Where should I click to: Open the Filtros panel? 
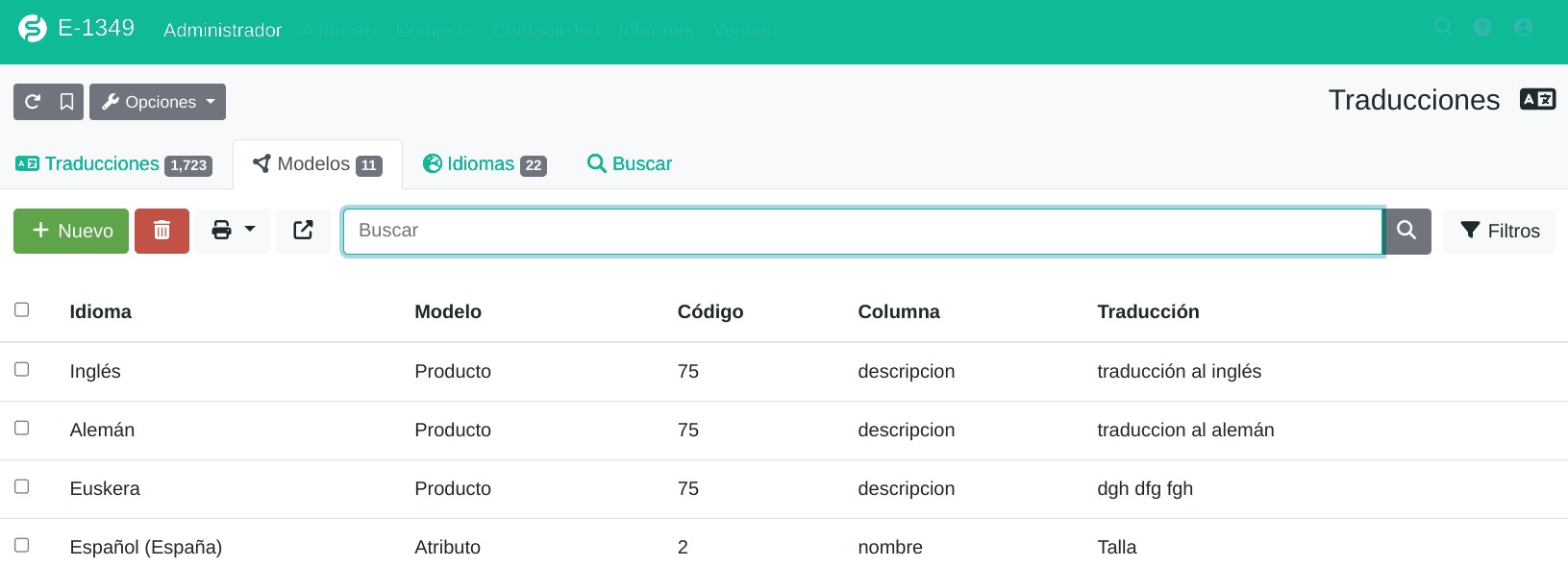1499,231
